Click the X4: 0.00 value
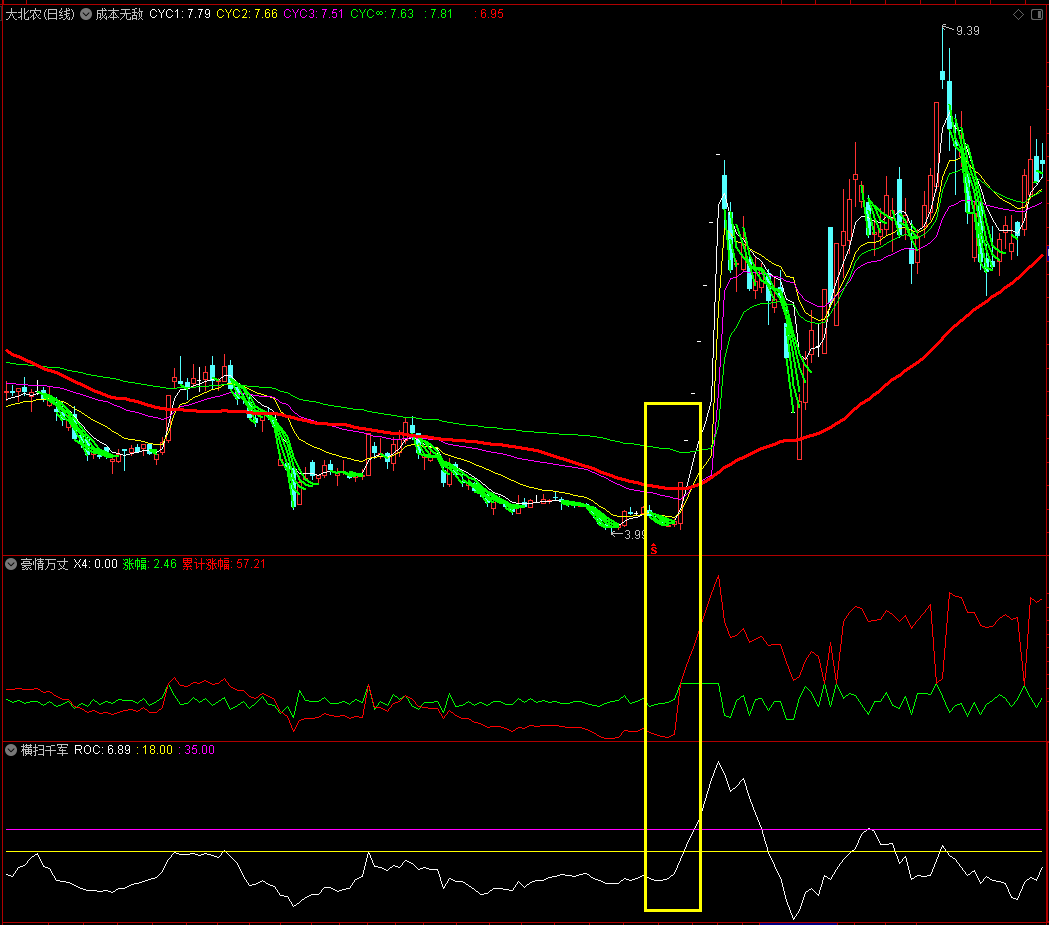 point(95,564)
